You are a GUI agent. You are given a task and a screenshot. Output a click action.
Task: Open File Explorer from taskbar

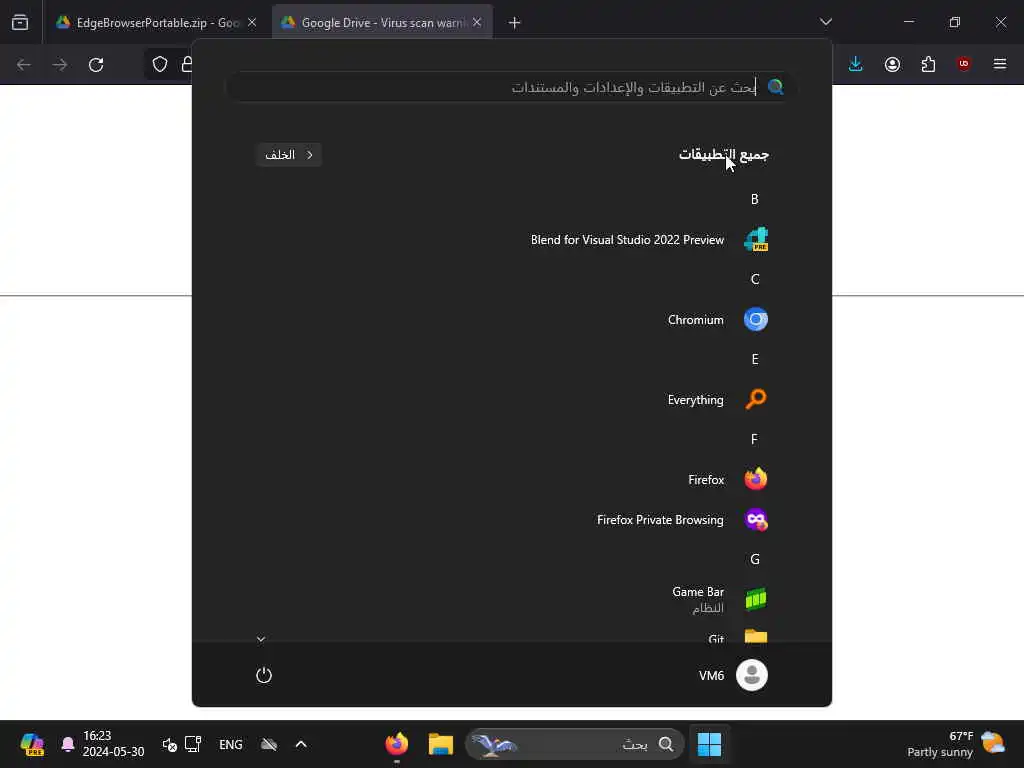pos(441,744)
